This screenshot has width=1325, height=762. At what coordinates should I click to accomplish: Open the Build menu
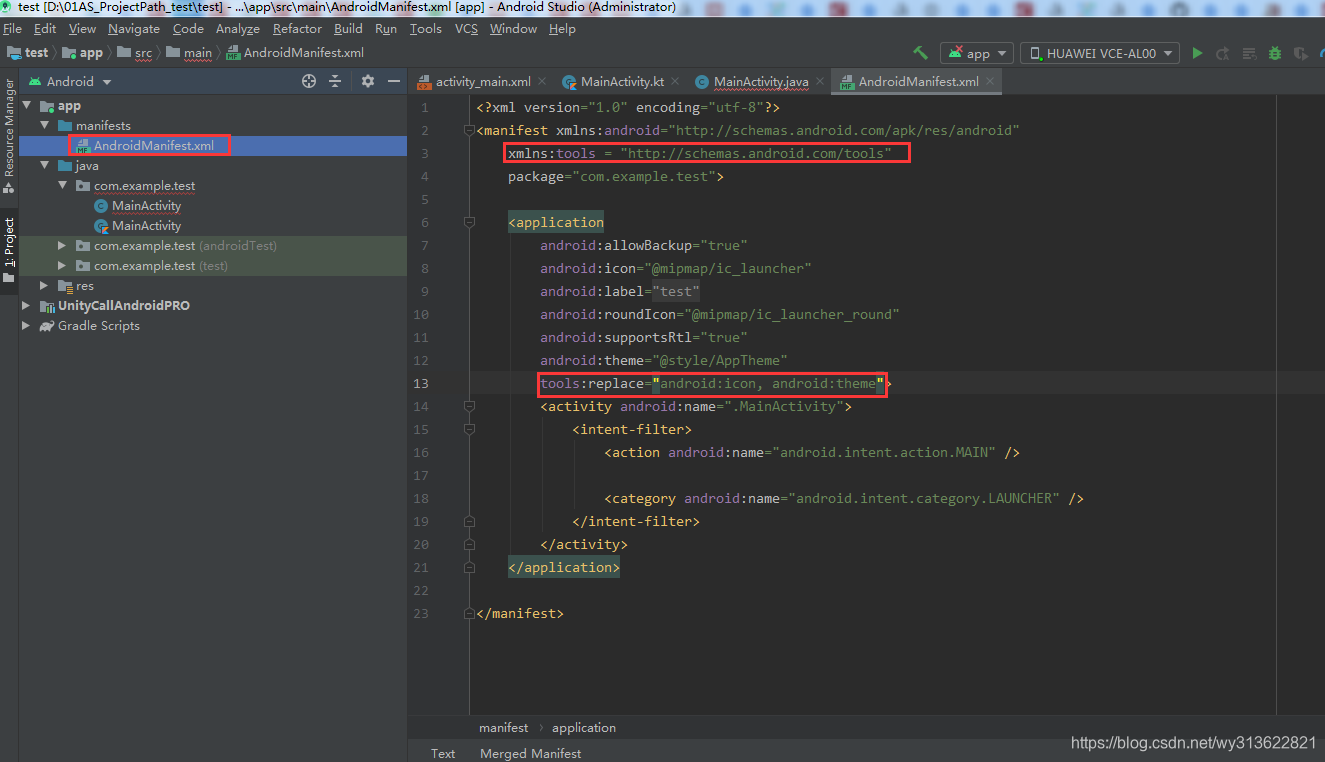(349, 29)
